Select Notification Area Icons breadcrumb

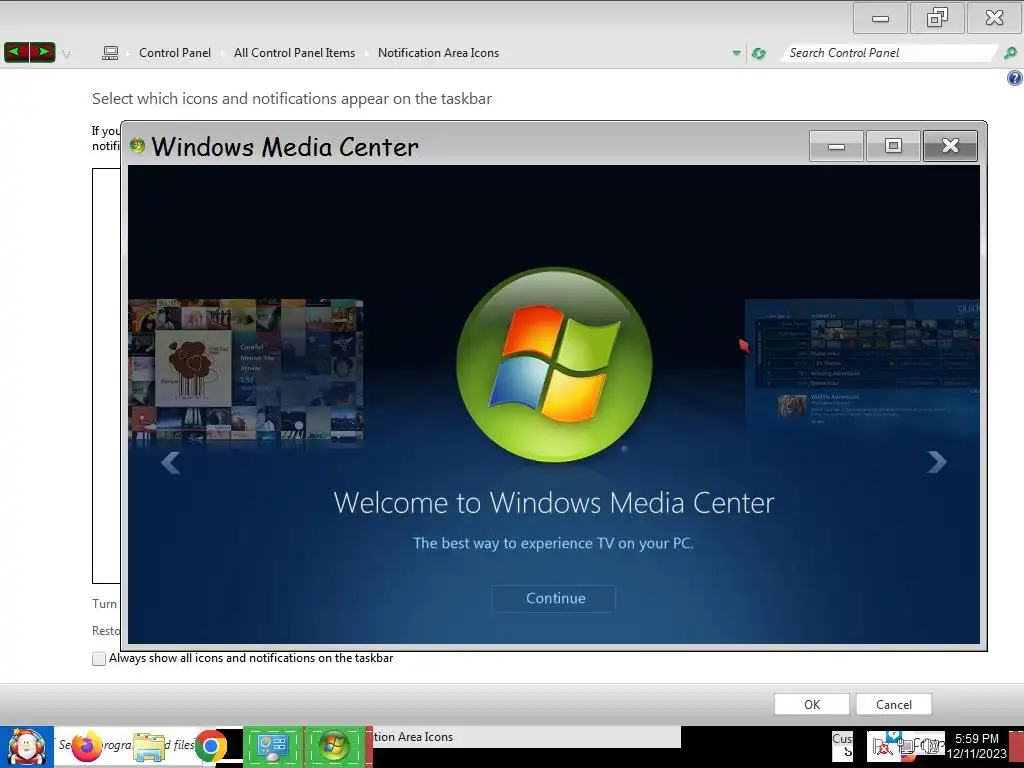(438, 53)
